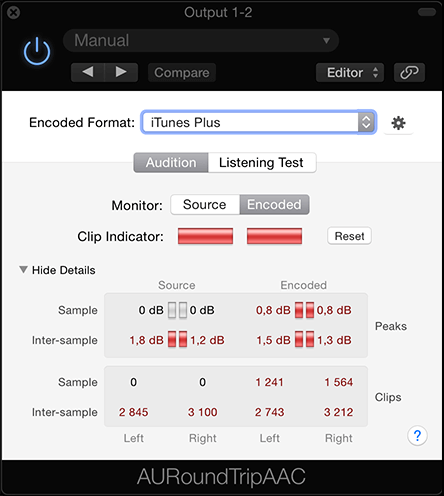Switch to the Audition tab
444x496 pixels.
coord(171,163)
